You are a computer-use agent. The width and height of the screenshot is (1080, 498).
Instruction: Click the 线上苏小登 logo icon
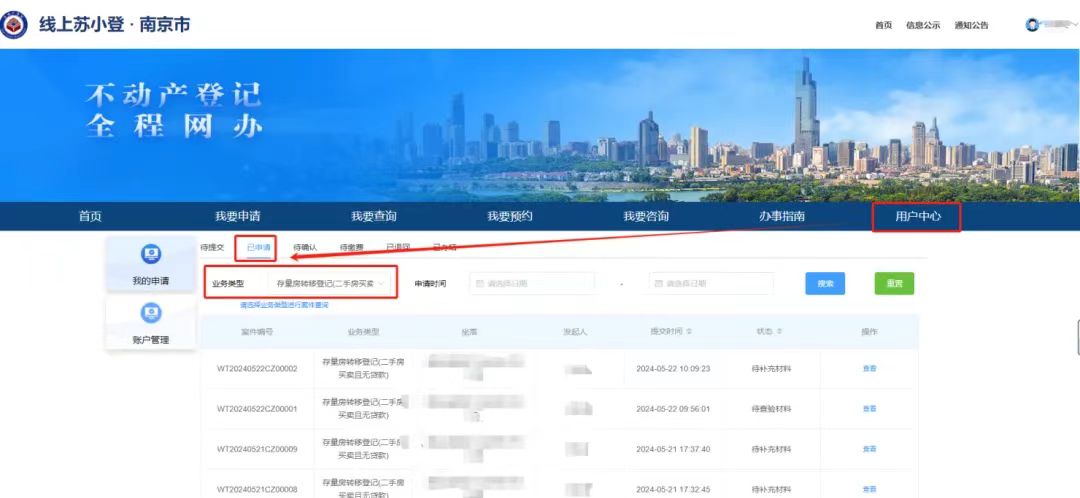pos(14,24)
